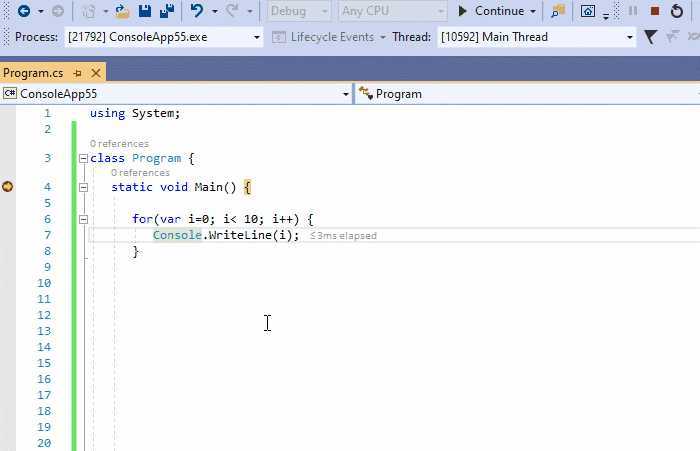Save the file with the single floppy icon

pos(145,11)
